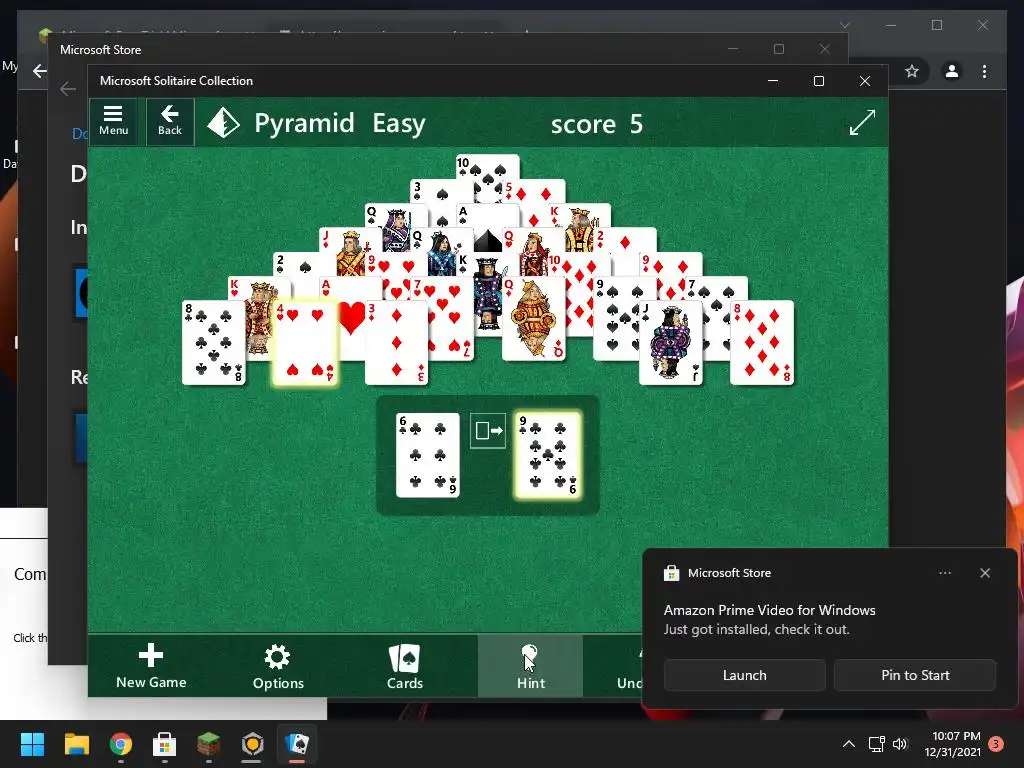
Task: Toggle full screen with the diagonal arrows icon
Action: pyautogui.click(x=862, y=123)
